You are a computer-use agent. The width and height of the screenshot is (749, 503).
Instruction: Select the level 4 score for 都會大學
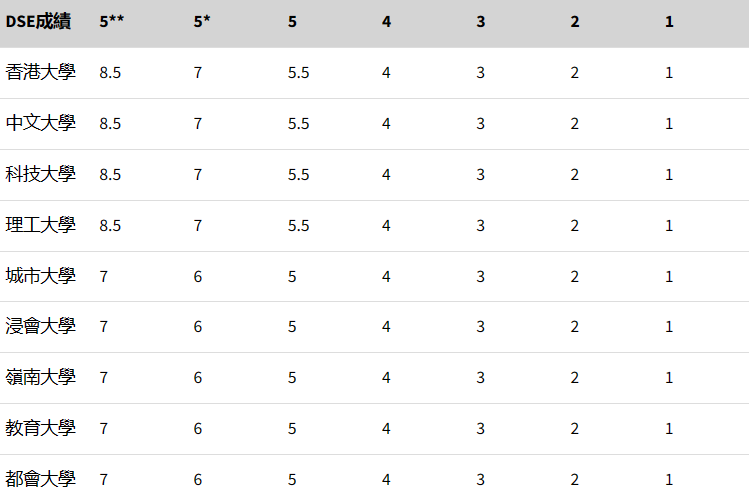386,480
